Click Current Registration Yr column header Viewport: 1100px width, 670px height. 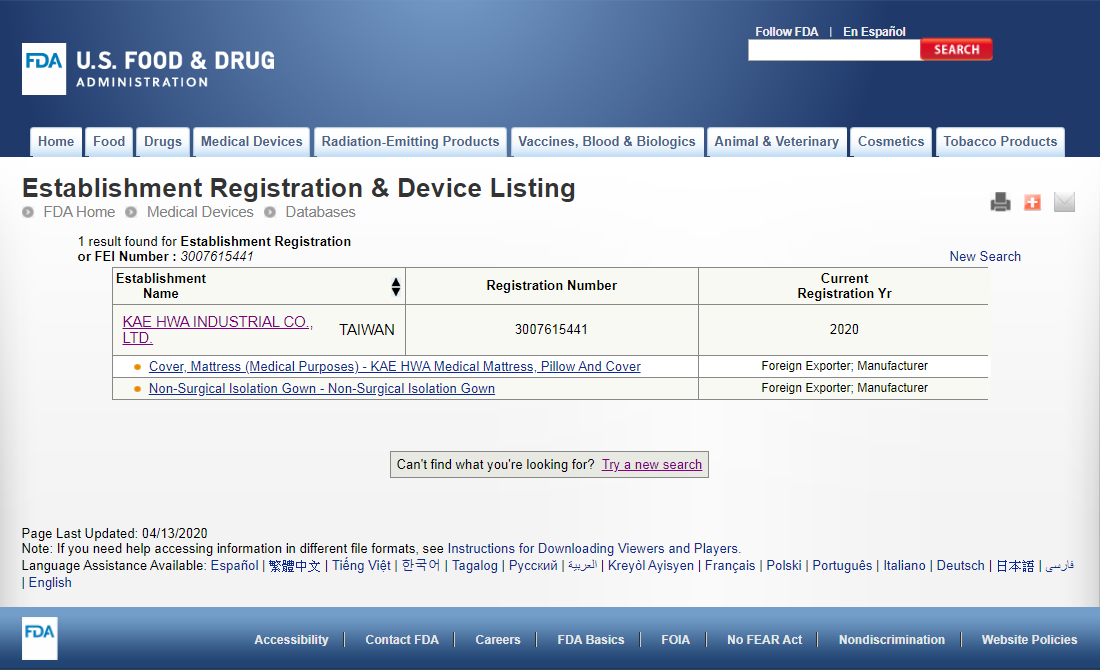tap(844, 286)
